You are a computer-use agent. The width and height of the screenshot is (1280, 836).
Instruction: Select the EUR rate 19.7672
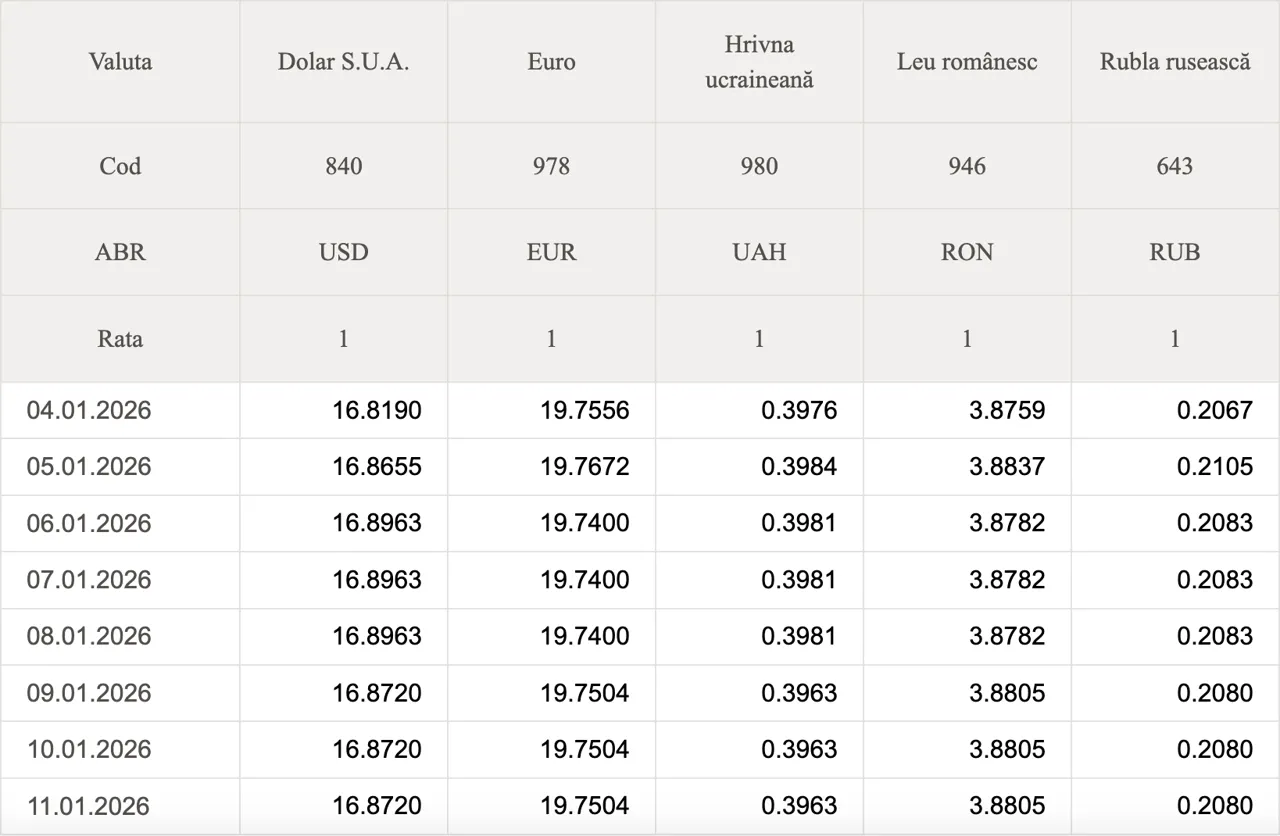coord(585,467)
